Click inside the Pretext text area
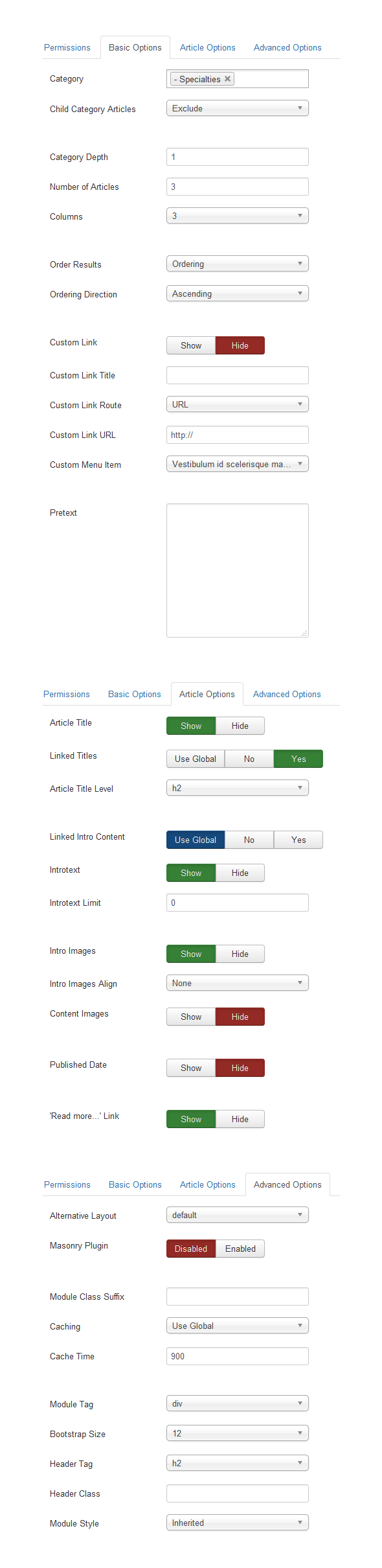 coord(238,570)
